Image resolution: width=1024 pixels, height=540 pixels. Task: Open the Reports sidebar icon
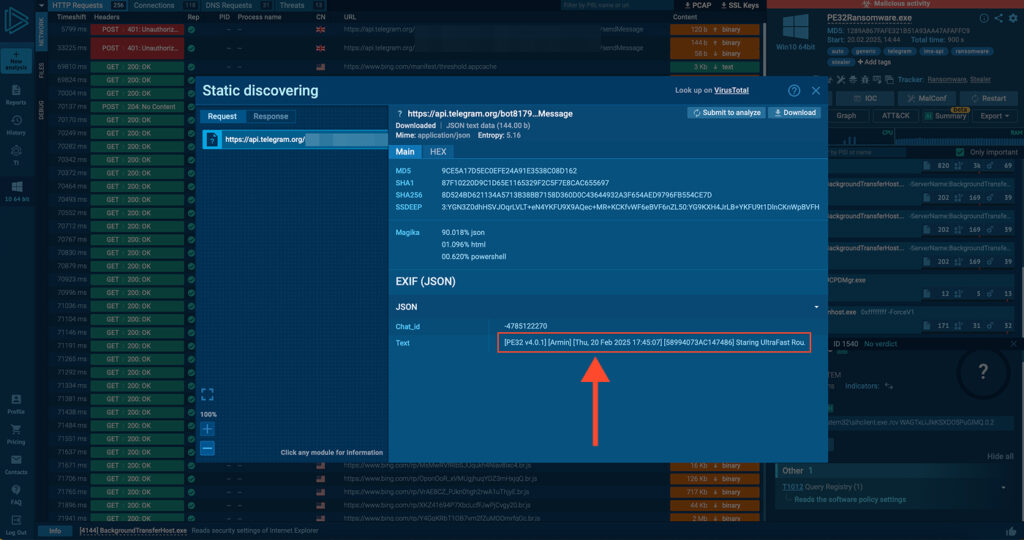coord(15,96)
